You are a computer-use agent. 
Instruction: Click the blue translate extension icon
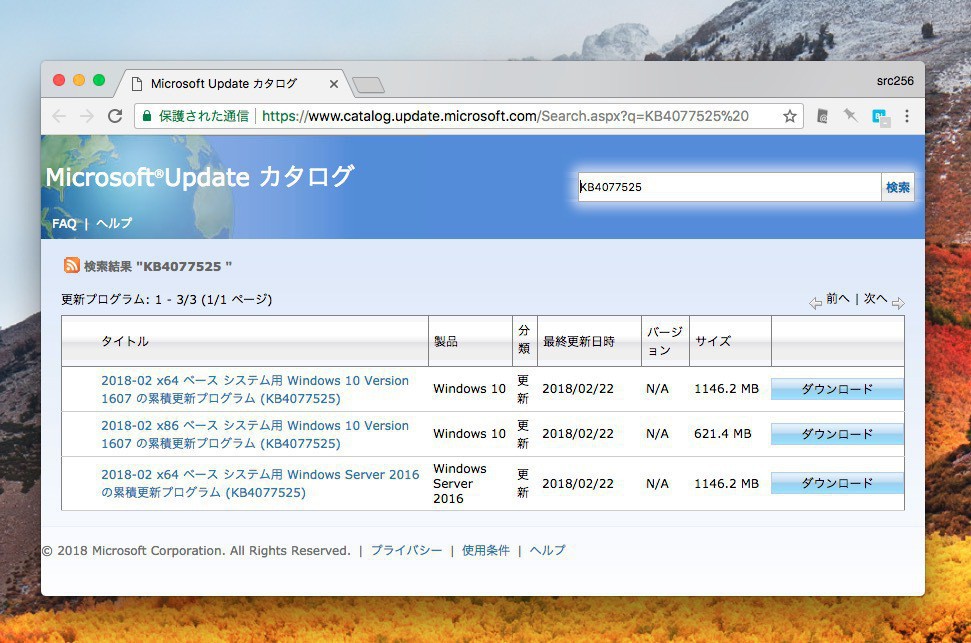point(880,116)
